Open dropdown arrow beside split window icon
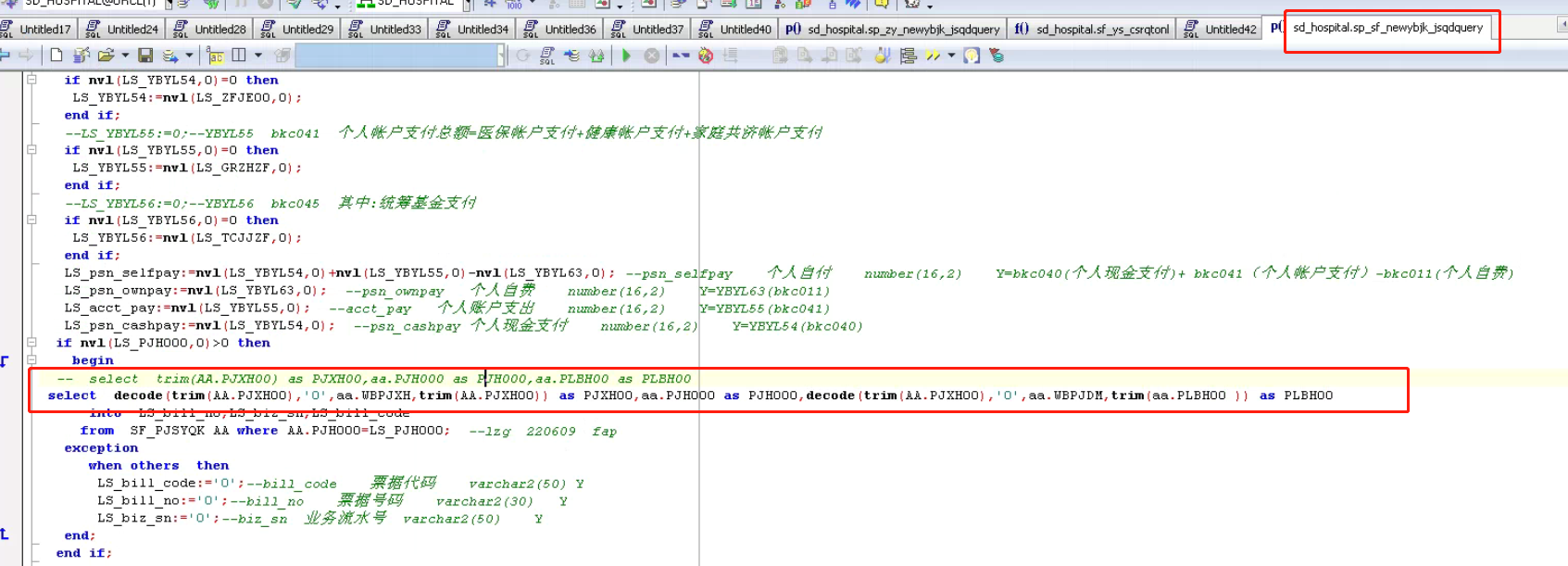This screenshot has width=1568, height=566. (257, 56)
